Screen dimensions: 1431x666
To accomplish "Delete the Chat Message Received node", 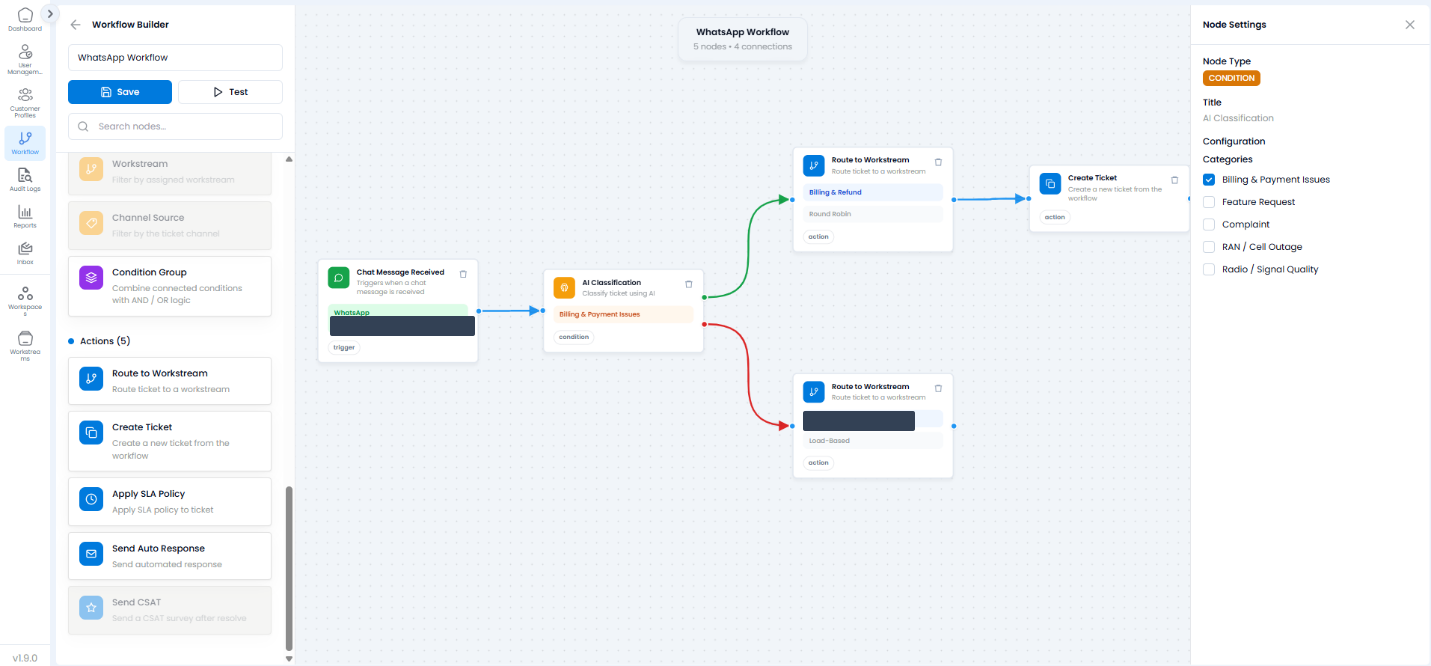I will [463, 274].
